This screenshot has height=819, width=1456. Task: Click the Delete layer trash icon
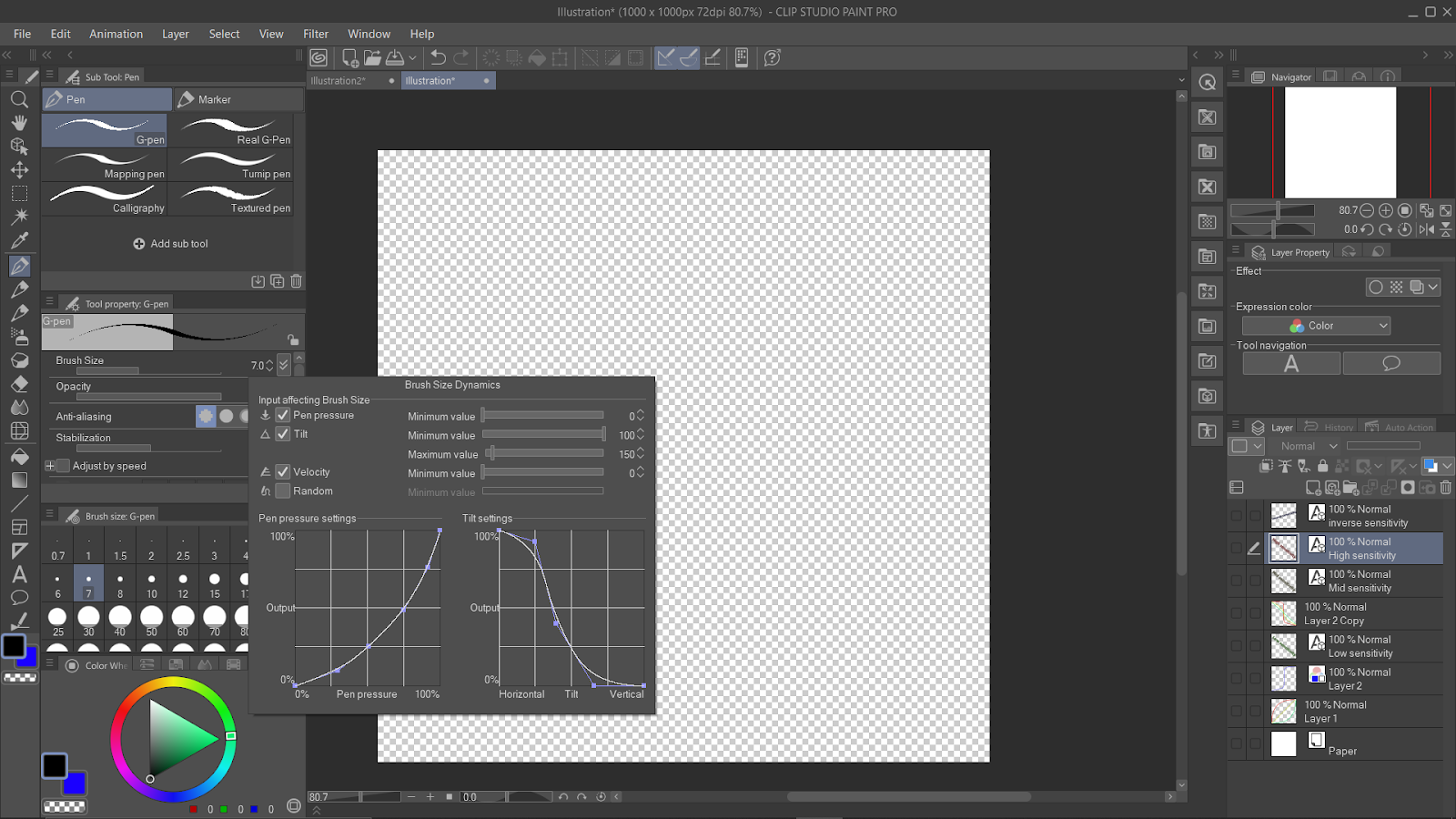click(1446, 488)
